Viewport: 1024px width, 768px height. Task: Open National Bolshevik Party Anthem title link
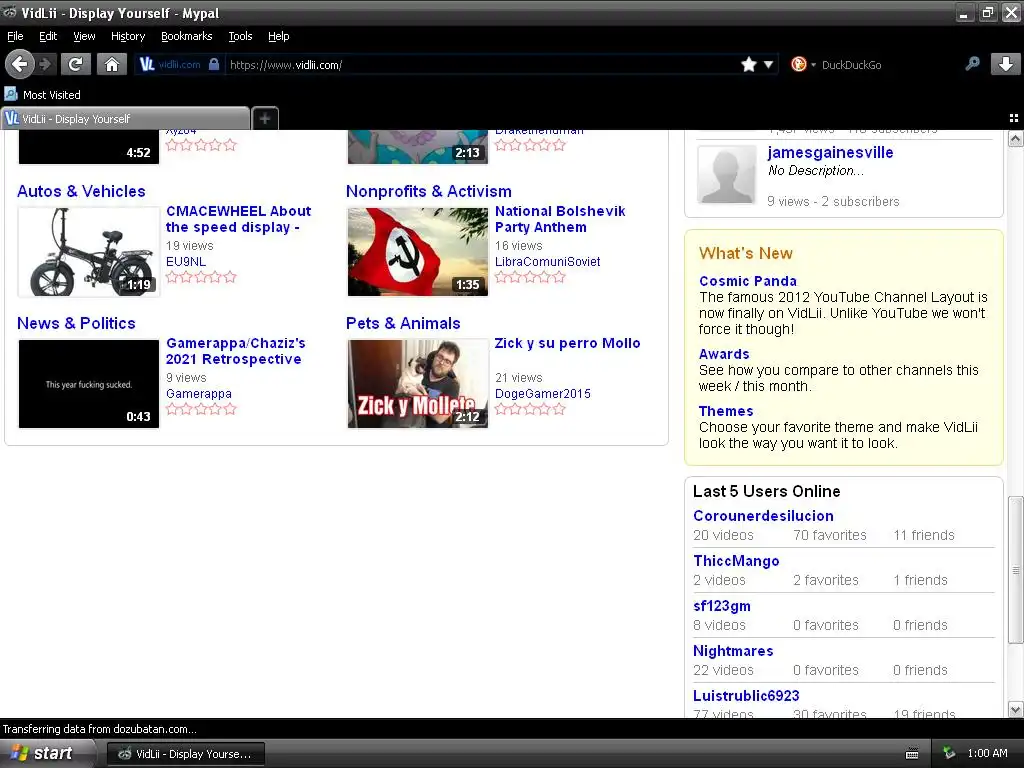(x=560, y=219)
